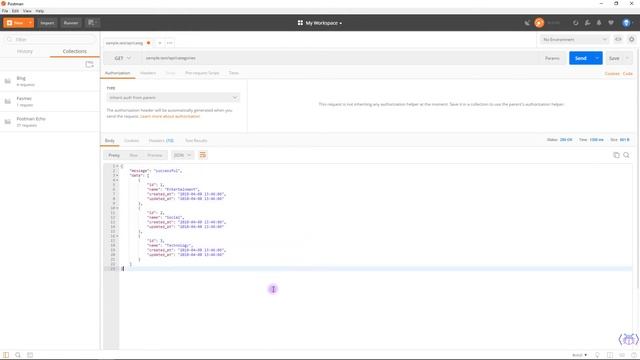Click the blue Send button
This screenshot has height=360, width=640.
coord(580,58)
